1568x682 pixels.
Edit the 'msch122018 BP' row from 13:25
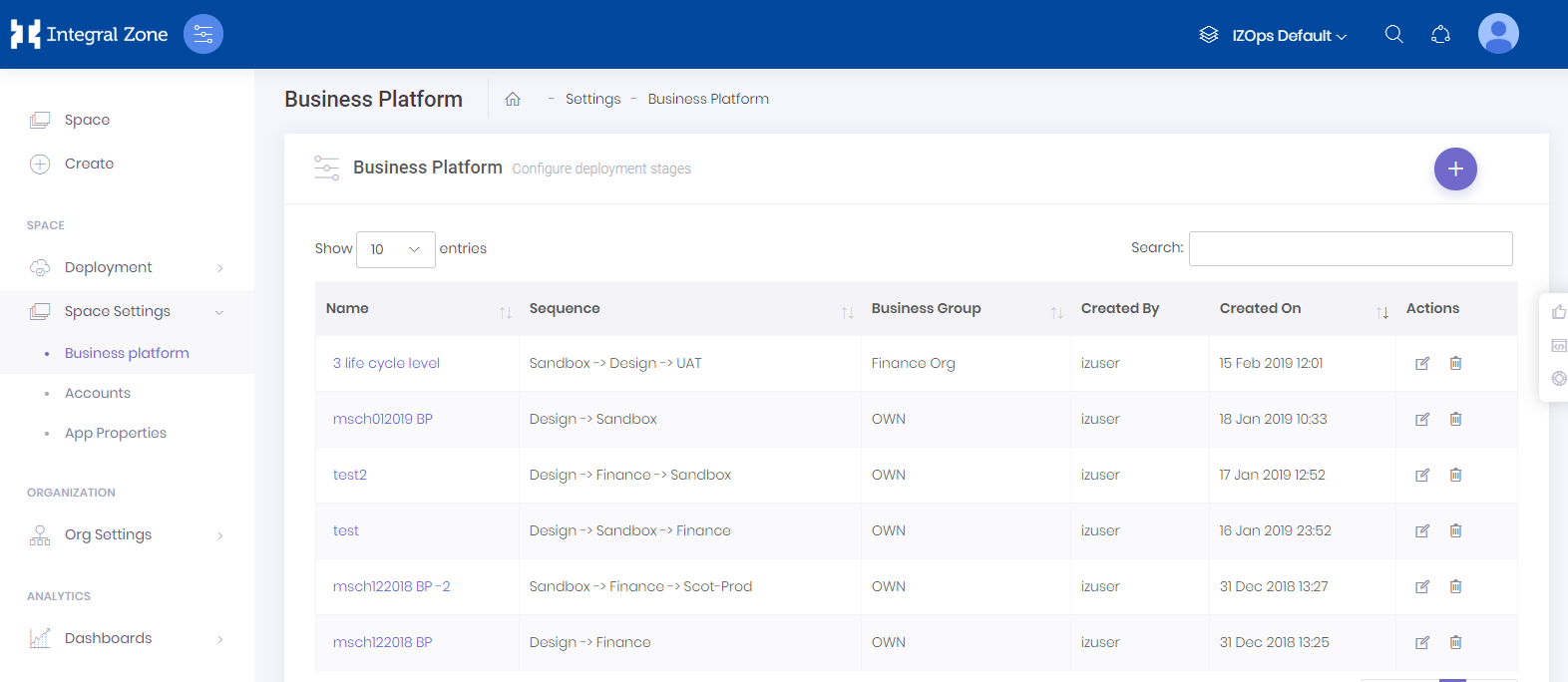click(1422, 643)
